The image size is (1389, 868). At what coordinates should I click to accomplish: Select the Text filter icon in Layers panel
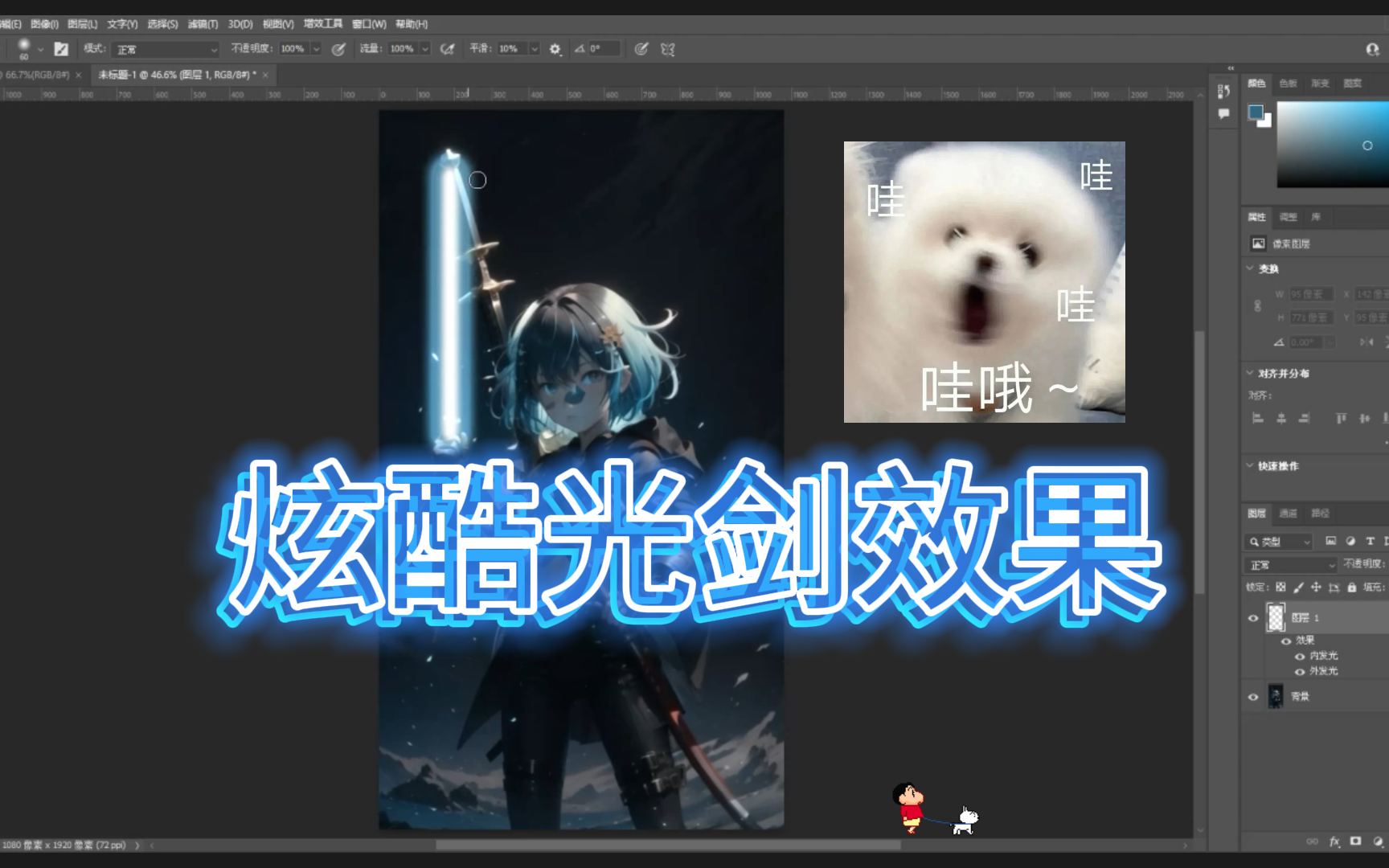(1371, 541)
